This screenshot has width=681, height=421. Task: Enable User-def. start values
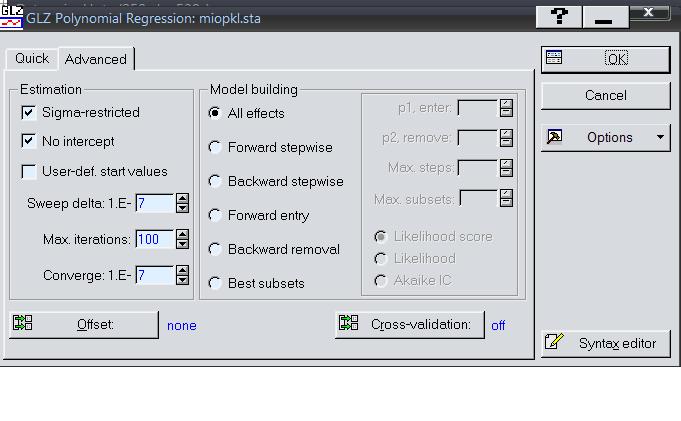coord(29,172)
